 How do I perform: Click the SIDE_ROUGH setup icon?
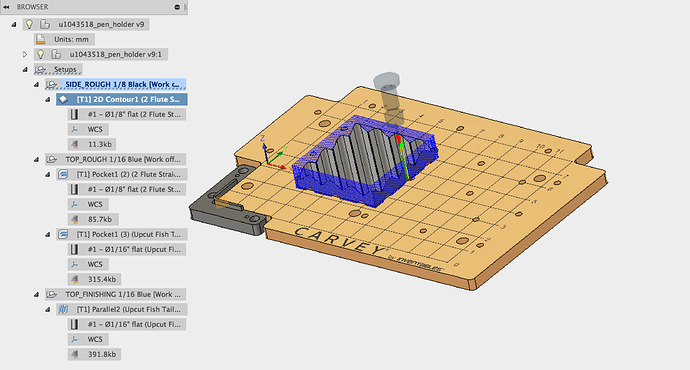(52, 84)
